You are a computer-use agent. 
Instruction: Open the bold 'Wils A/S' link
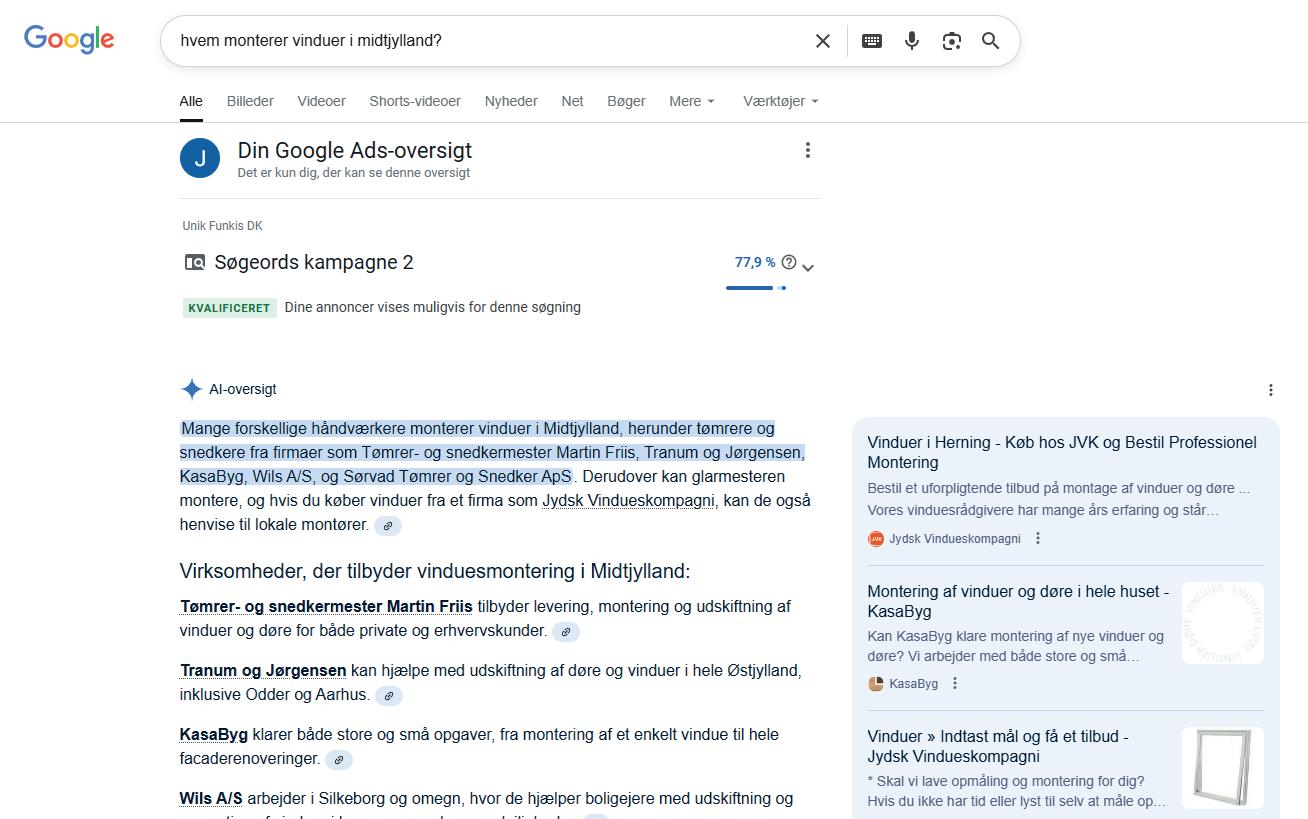211,799
